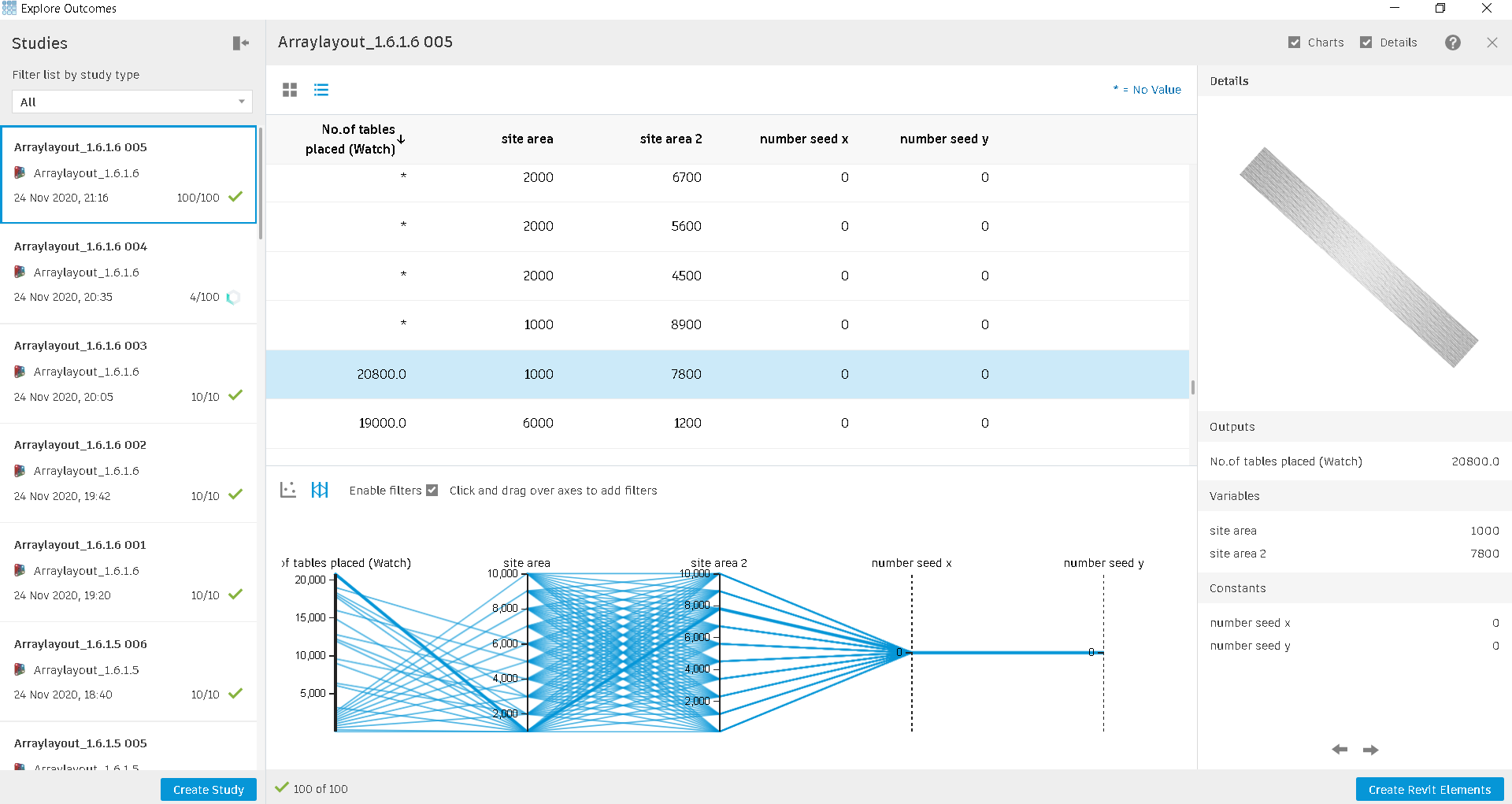Click the forward navigation arrow
This screenshot has height=804, width=1512.
(x=1371, y=750)
